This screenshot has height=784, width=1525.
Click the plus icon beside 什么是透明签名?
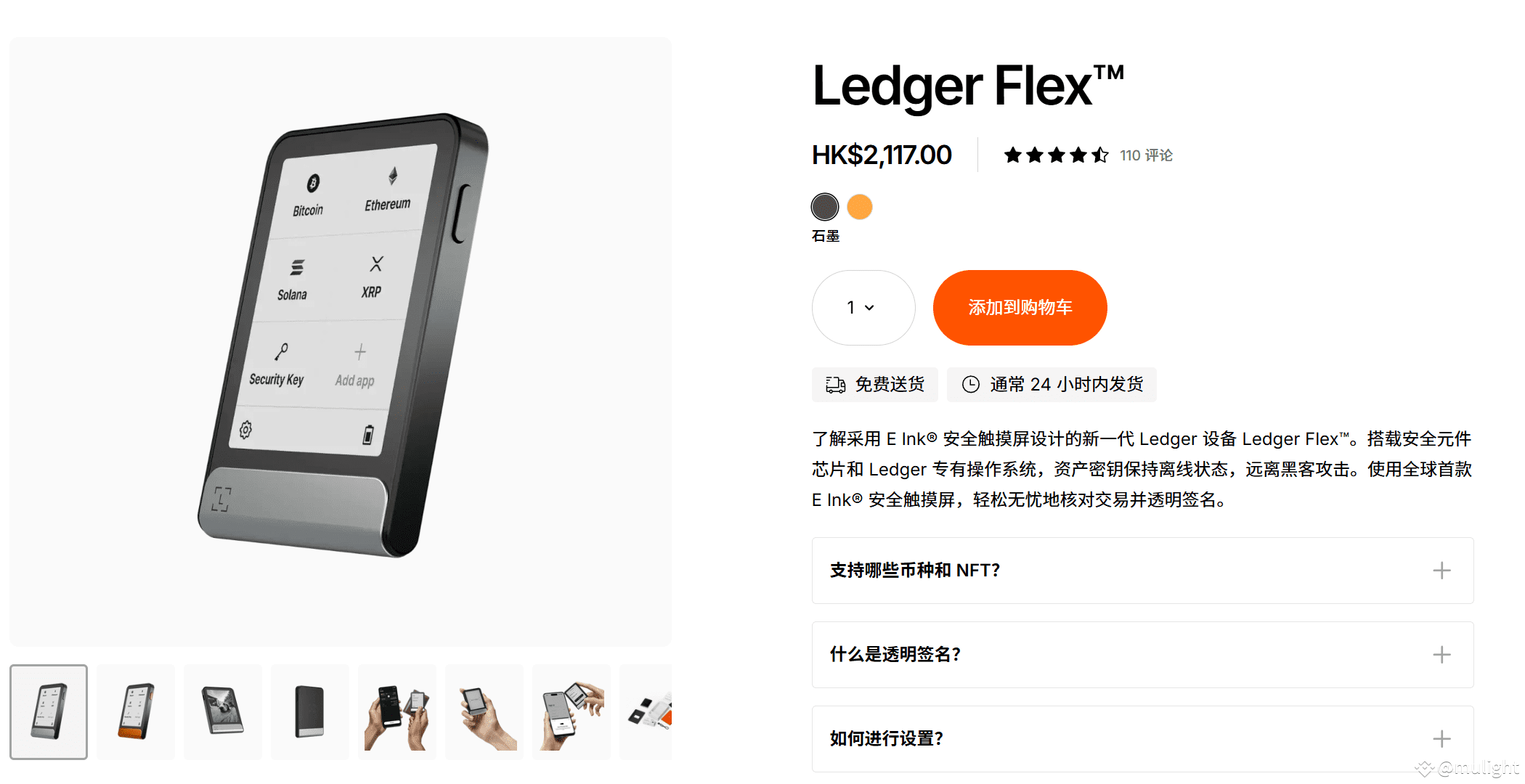(1441, 655)
